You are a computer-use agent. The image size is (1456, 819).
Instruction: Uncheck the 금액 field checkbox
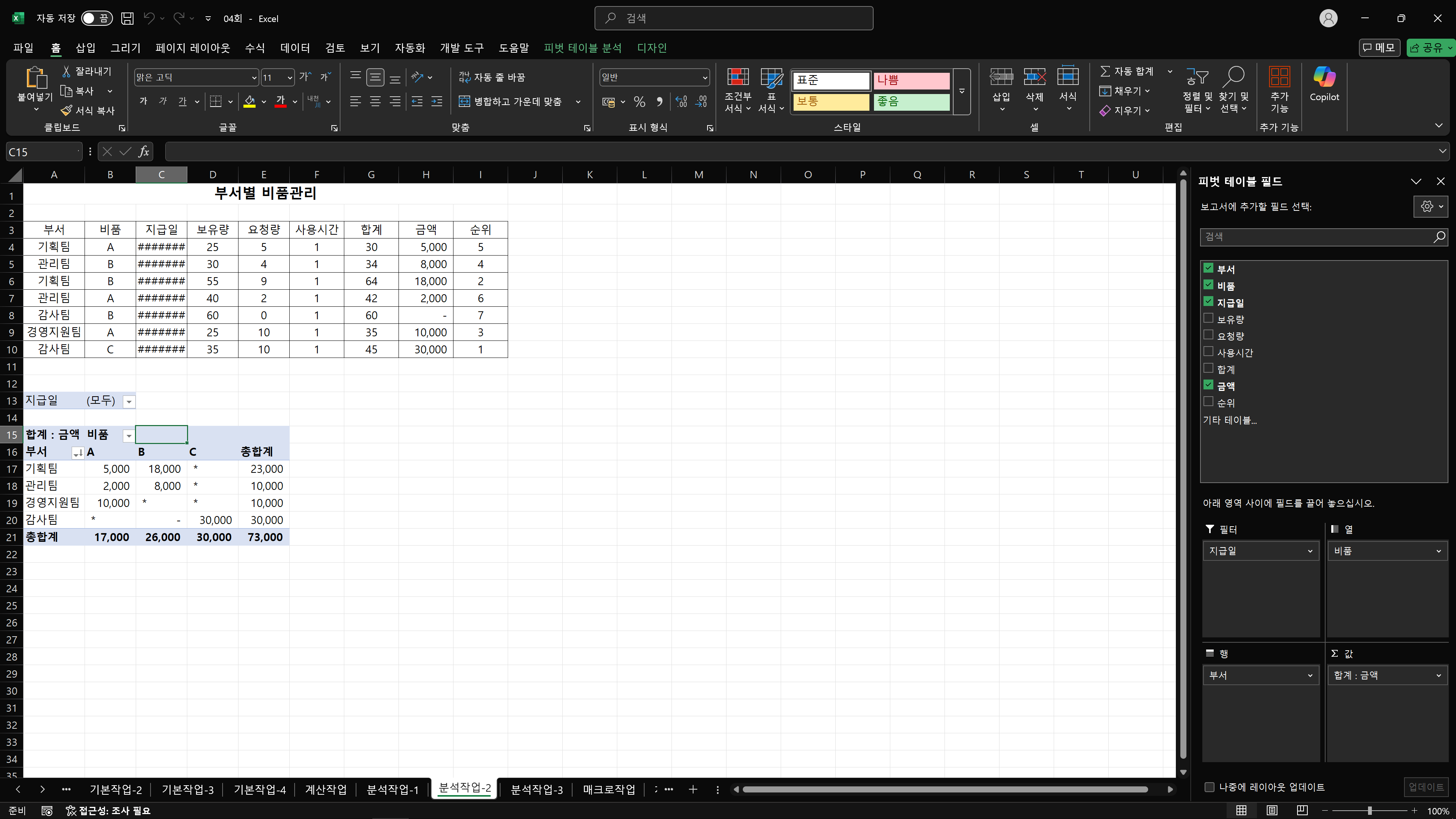pyautogui.click(x=1208, y=385)
